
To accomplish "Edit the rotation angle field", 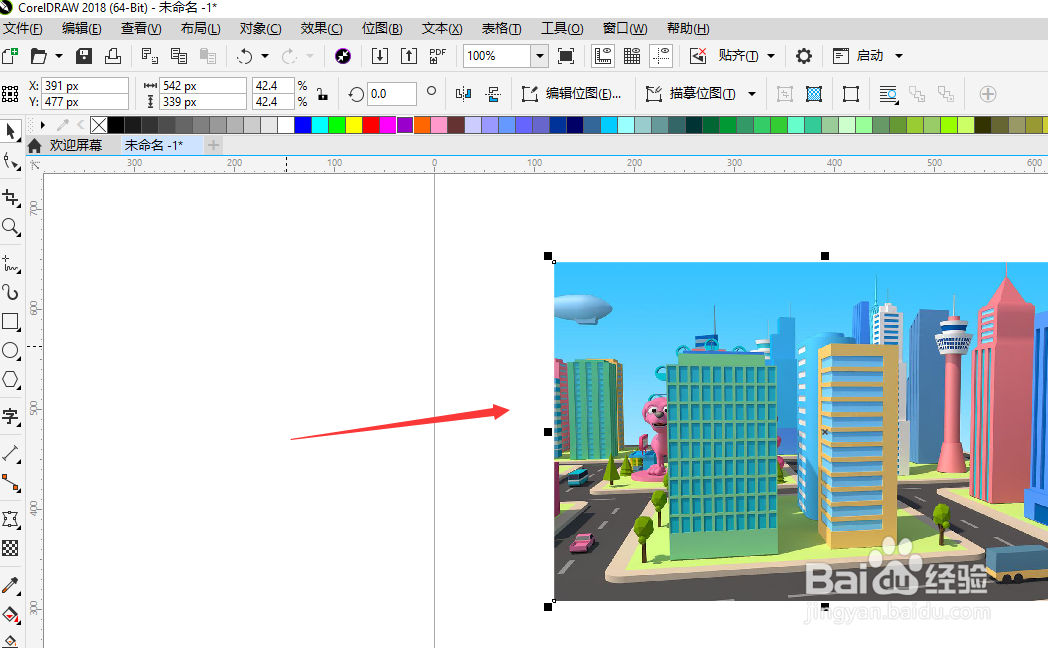I will click(x=392, y=94).
